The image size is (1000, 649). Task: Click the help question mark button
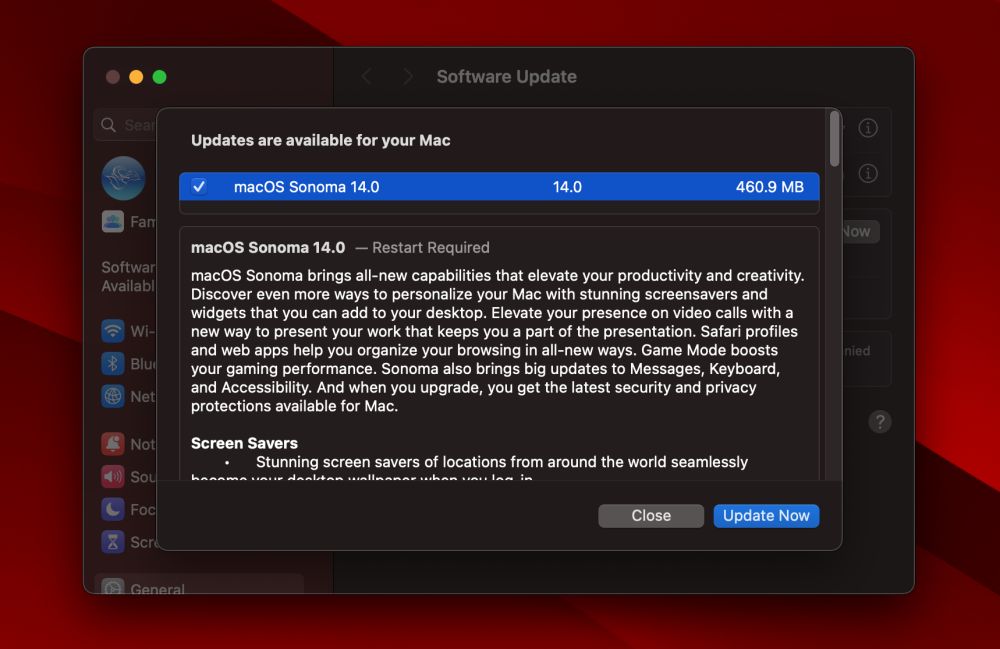[x=880, y=421]
